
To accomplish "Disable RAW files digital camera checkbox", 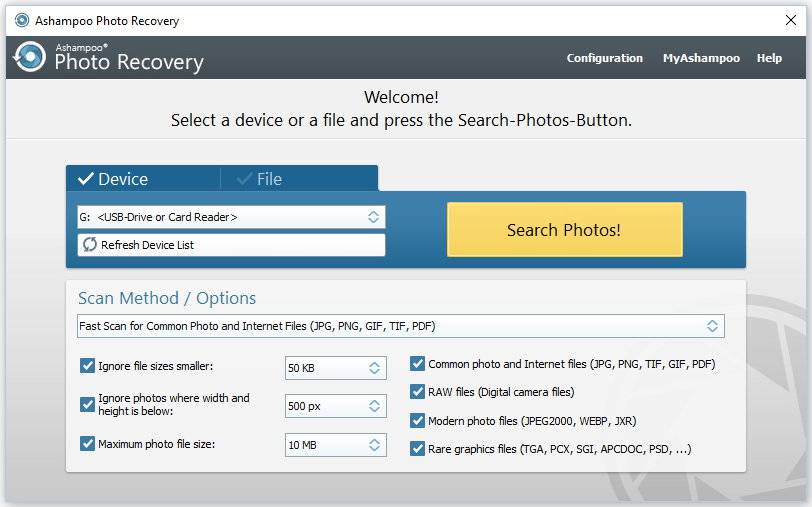I will coord(418,392).
